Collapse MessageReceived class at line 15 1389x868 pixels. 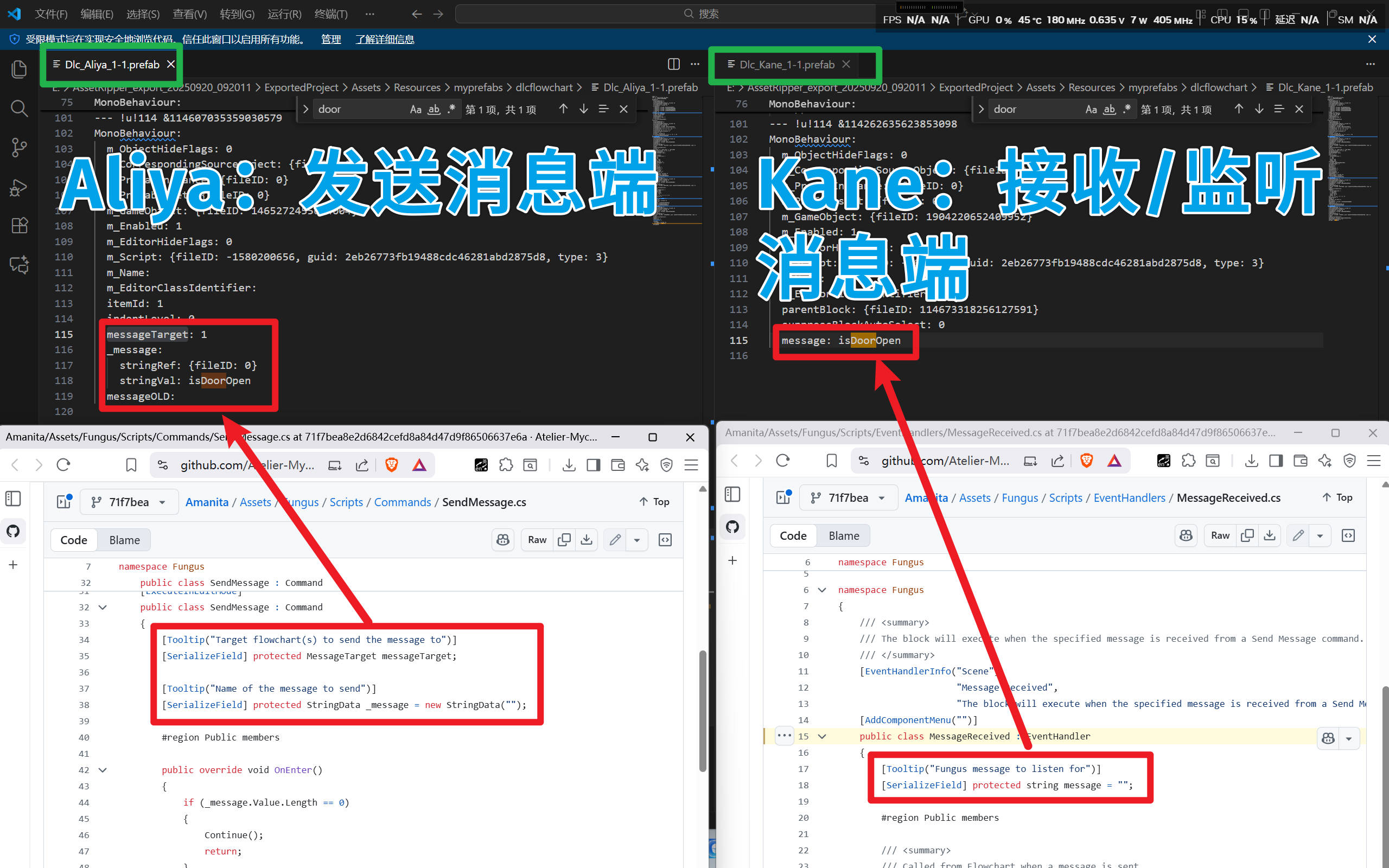click(x=822, y=737)
